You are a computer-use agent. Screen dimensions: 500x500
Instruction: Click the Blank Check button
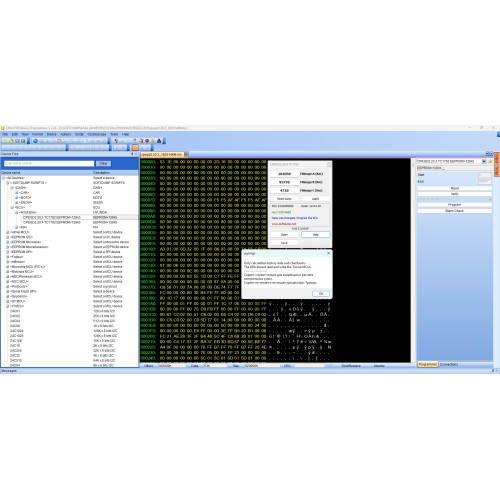coord(455,211)
